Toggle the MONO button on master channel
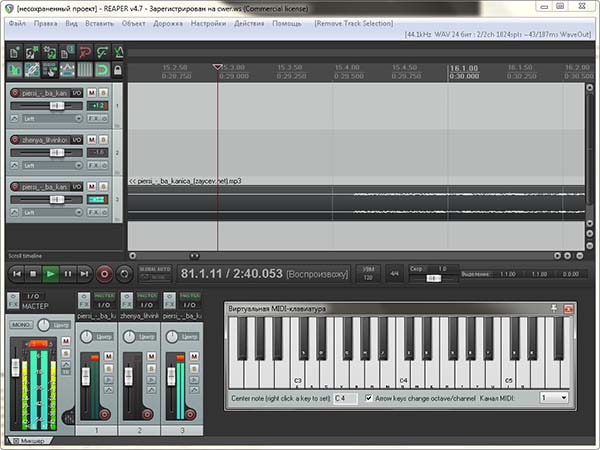600x450 pixels. (21, 325)
